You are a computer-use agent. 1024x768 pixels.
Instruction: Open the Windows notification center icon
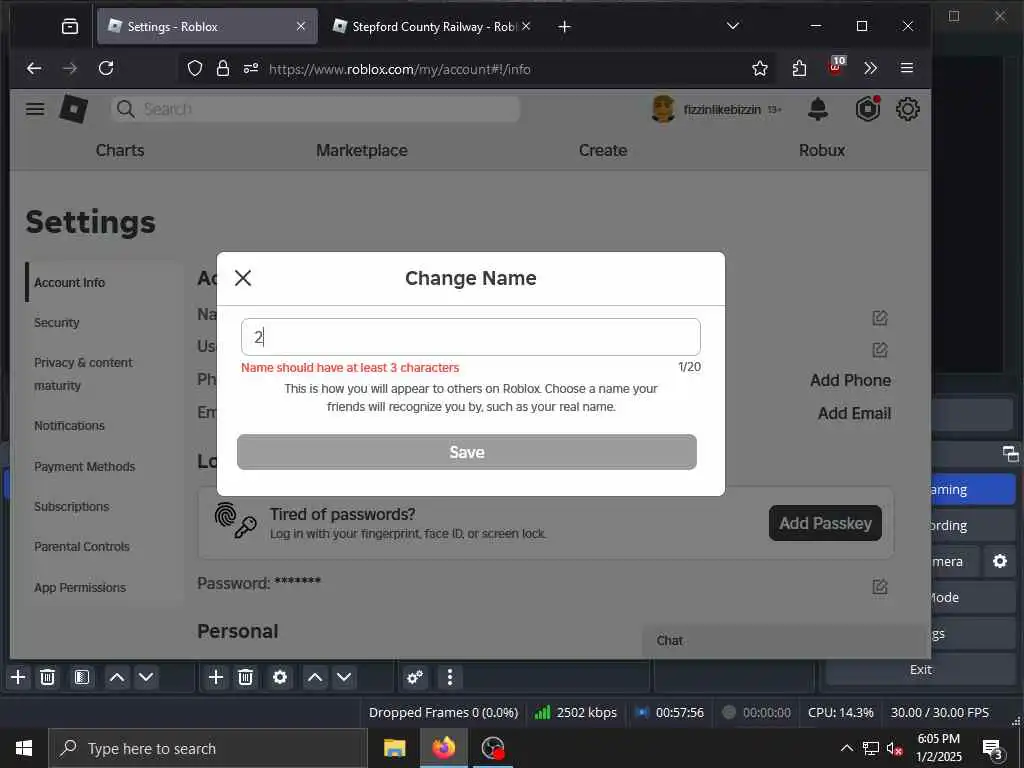993,750
